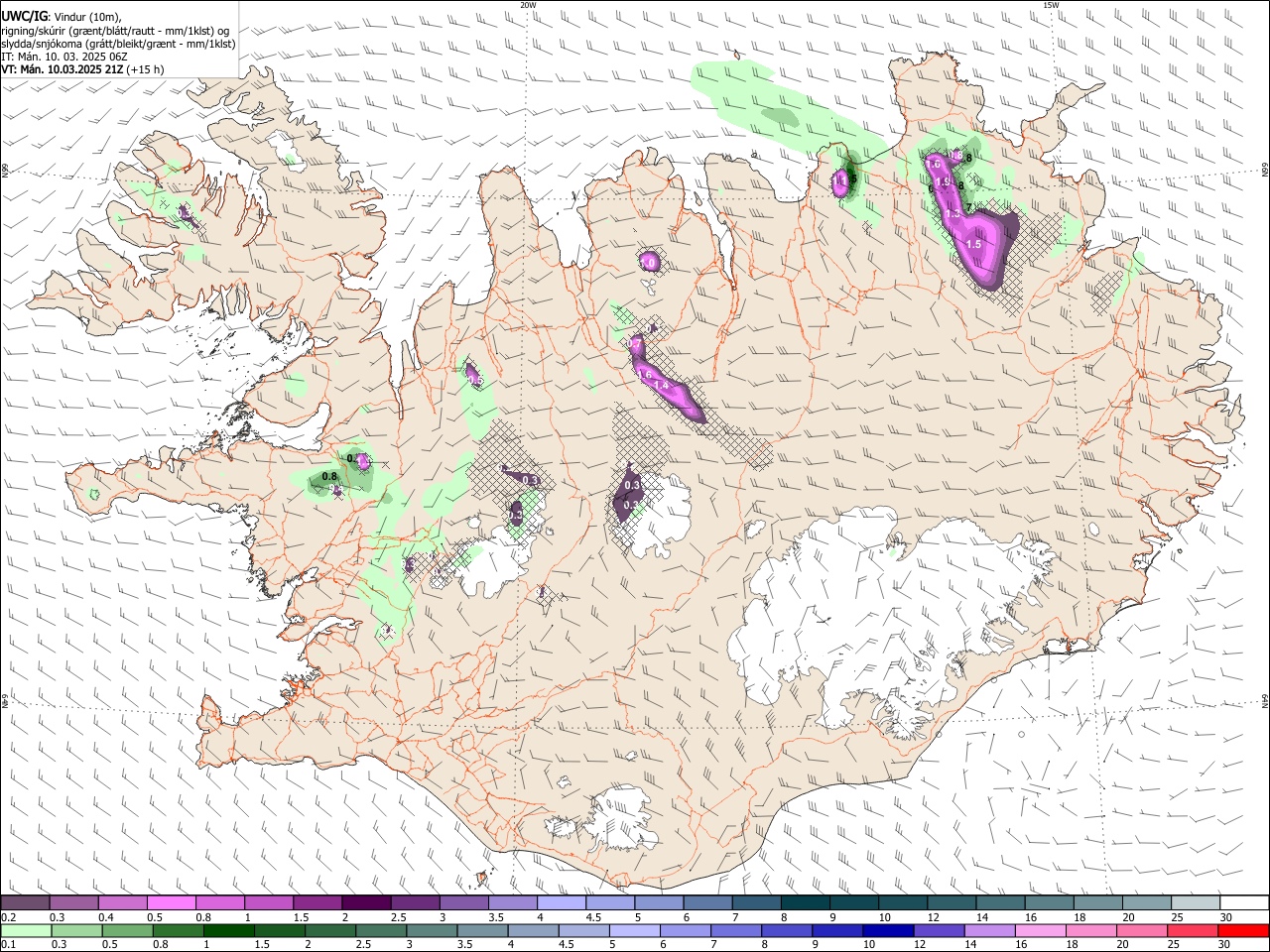Click the '1.9' precipitation value in northeast
The width and height of the screenshot is (1270, 952).
(944, 182)
